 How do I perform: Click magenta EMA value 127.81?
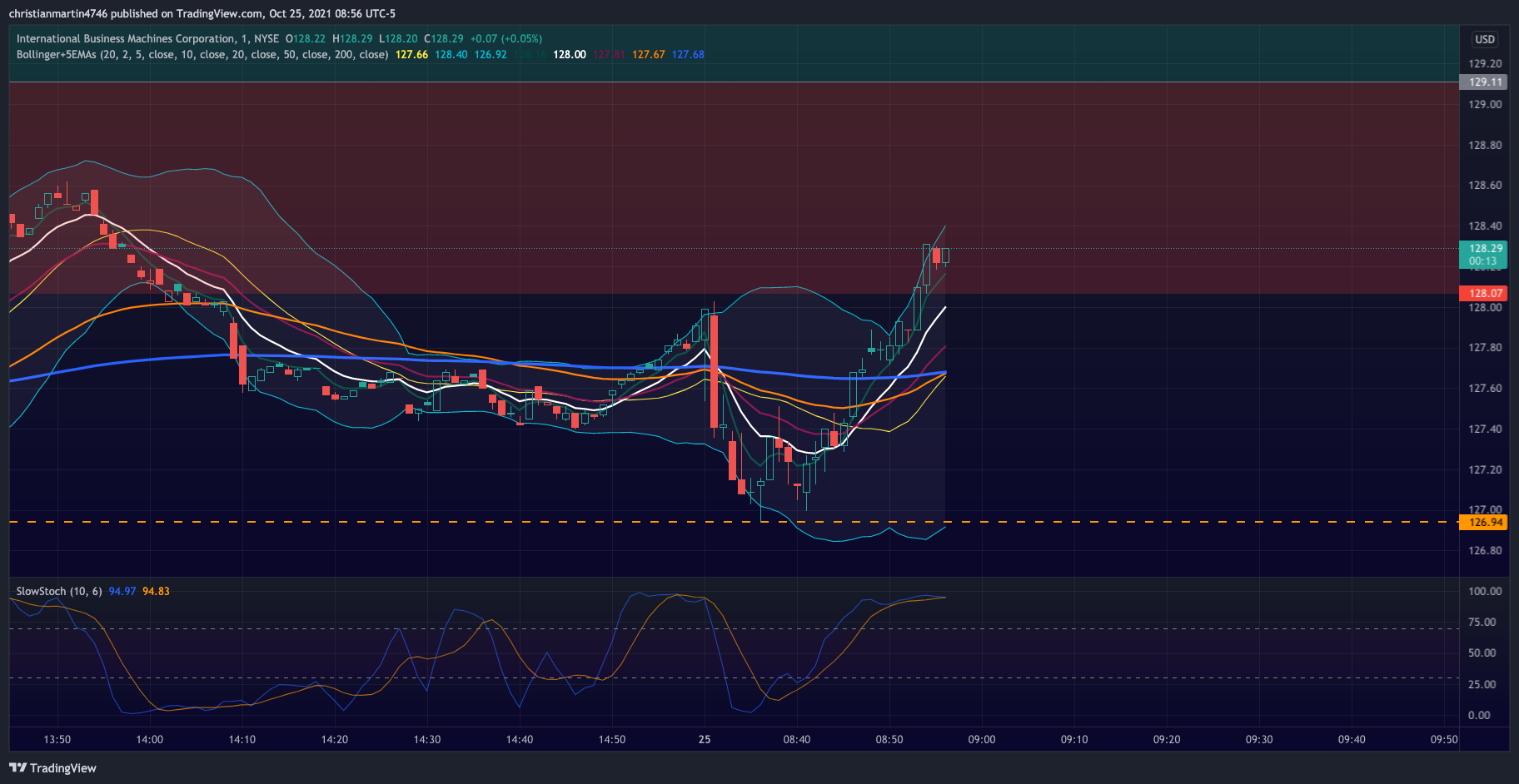point(609,54)
